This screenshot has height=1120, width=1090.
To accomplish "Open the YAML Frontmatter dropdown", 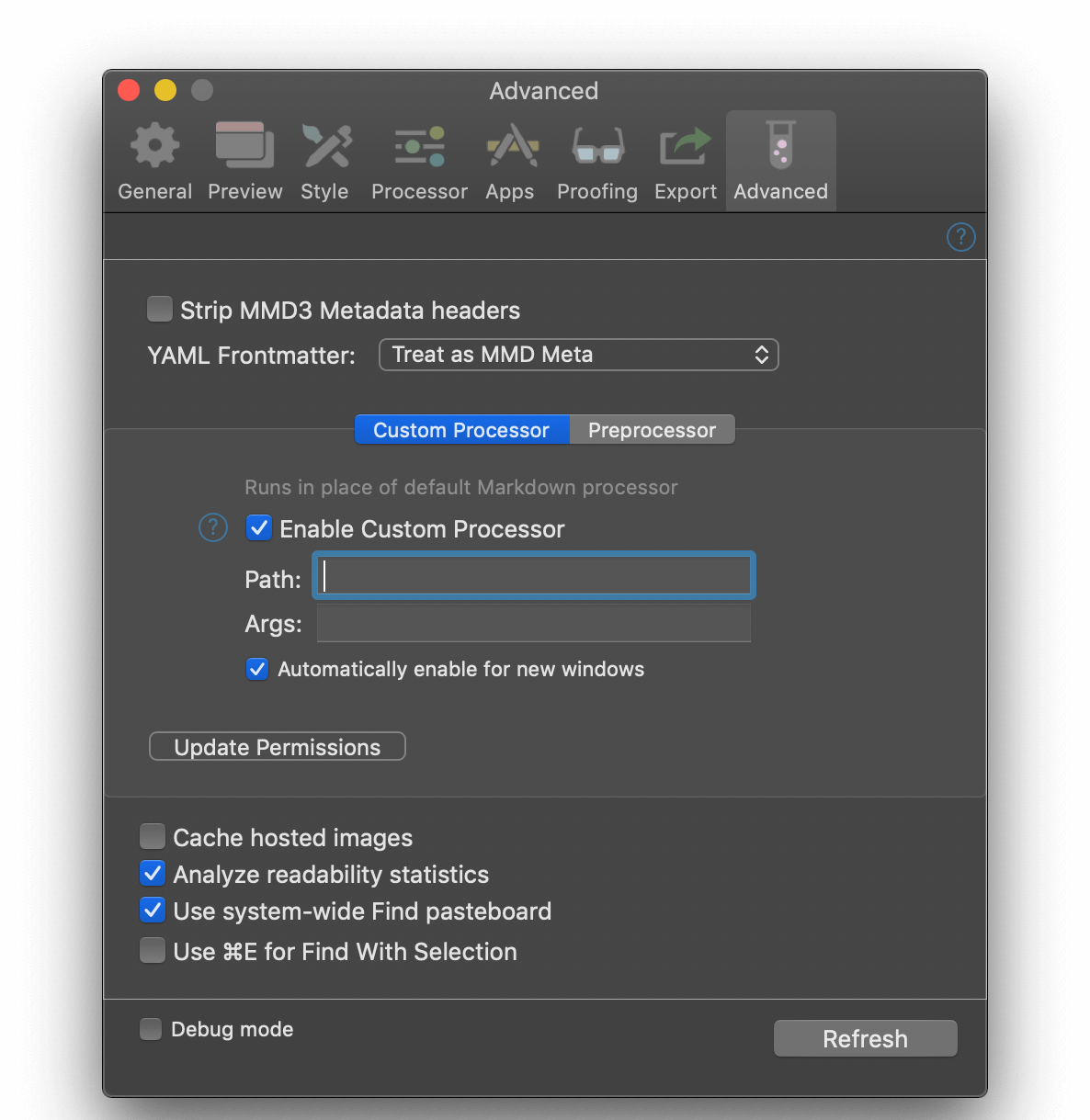I will (x=579, y=355).
